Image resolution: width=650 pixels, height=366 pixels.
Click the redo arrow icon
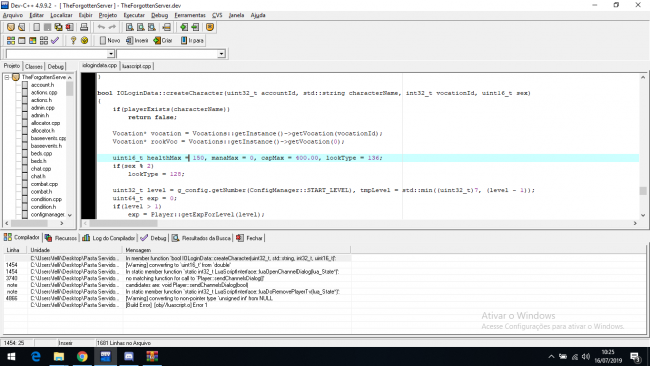click(112, 27)
